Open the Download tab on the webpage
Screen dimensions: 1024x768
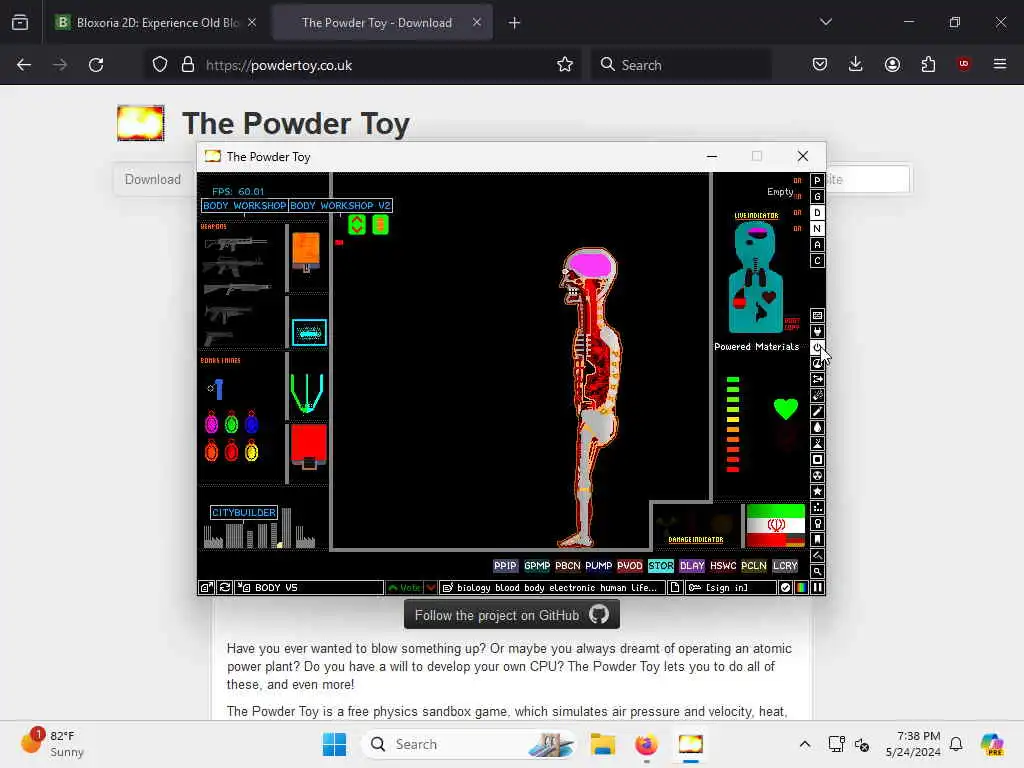[x=153, y=179]
